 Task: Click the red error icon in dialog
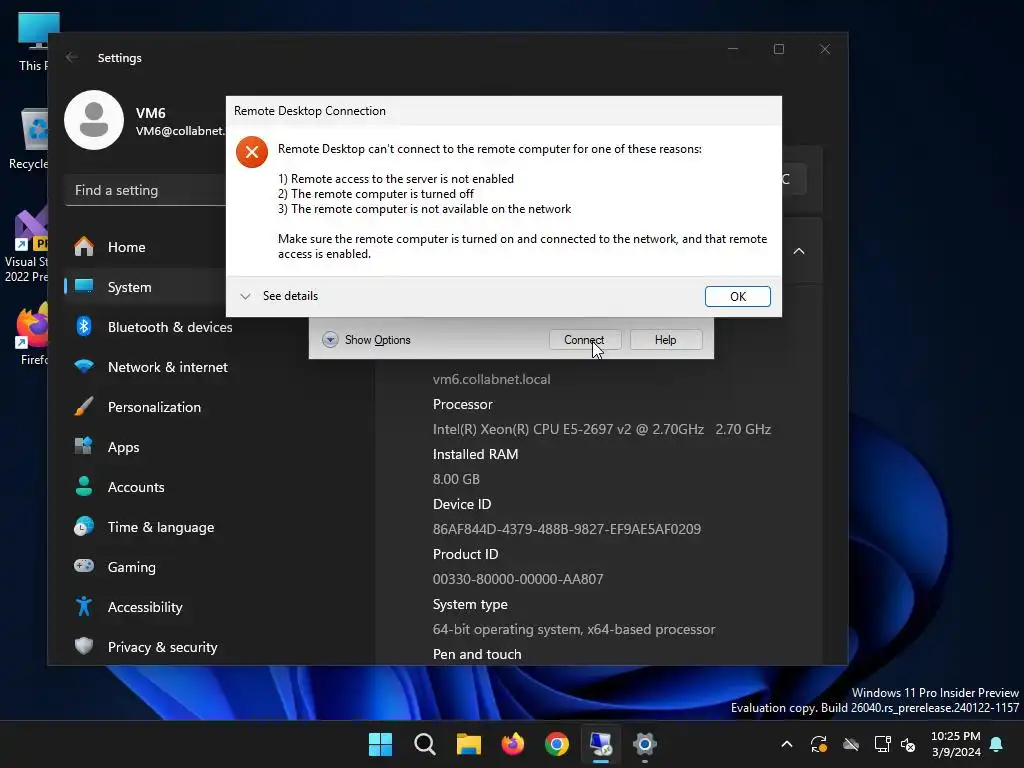[252, 152]
